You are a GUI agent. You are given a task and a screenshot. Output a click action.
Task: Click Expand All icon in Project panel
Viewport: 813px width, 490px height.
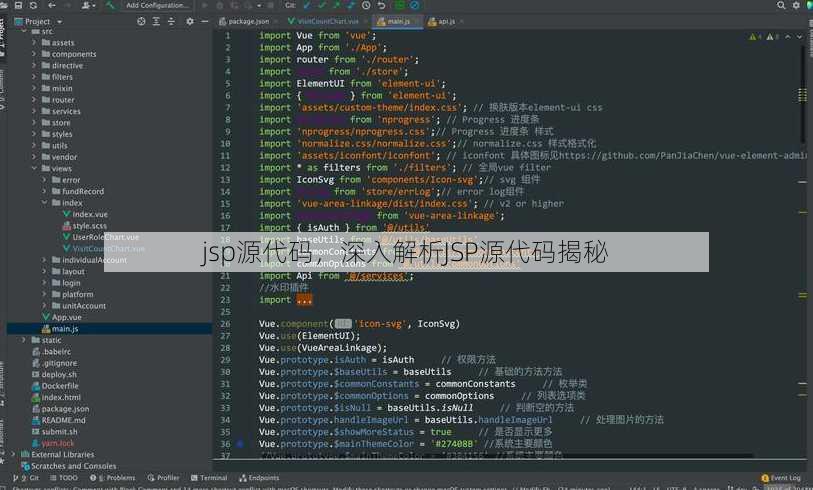[x=156, y=21]
